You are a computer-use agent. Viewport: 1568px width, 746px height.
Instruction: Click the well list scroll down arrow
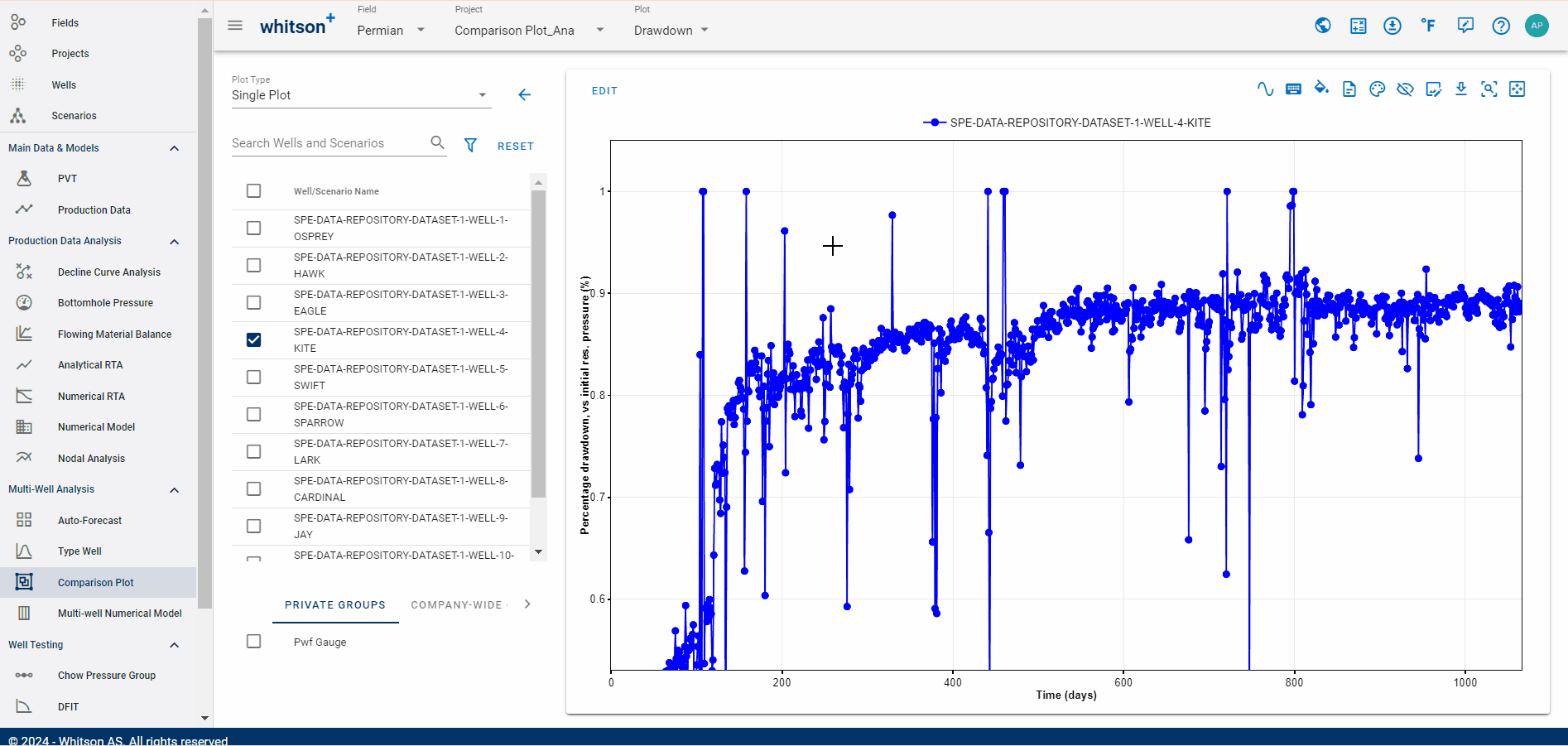point(538,552)
